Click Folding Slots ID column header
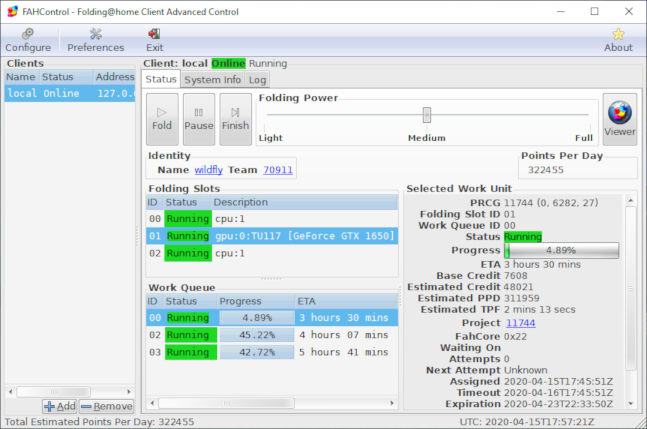Screen dimensions: 647x429 (x=155, y=202)
